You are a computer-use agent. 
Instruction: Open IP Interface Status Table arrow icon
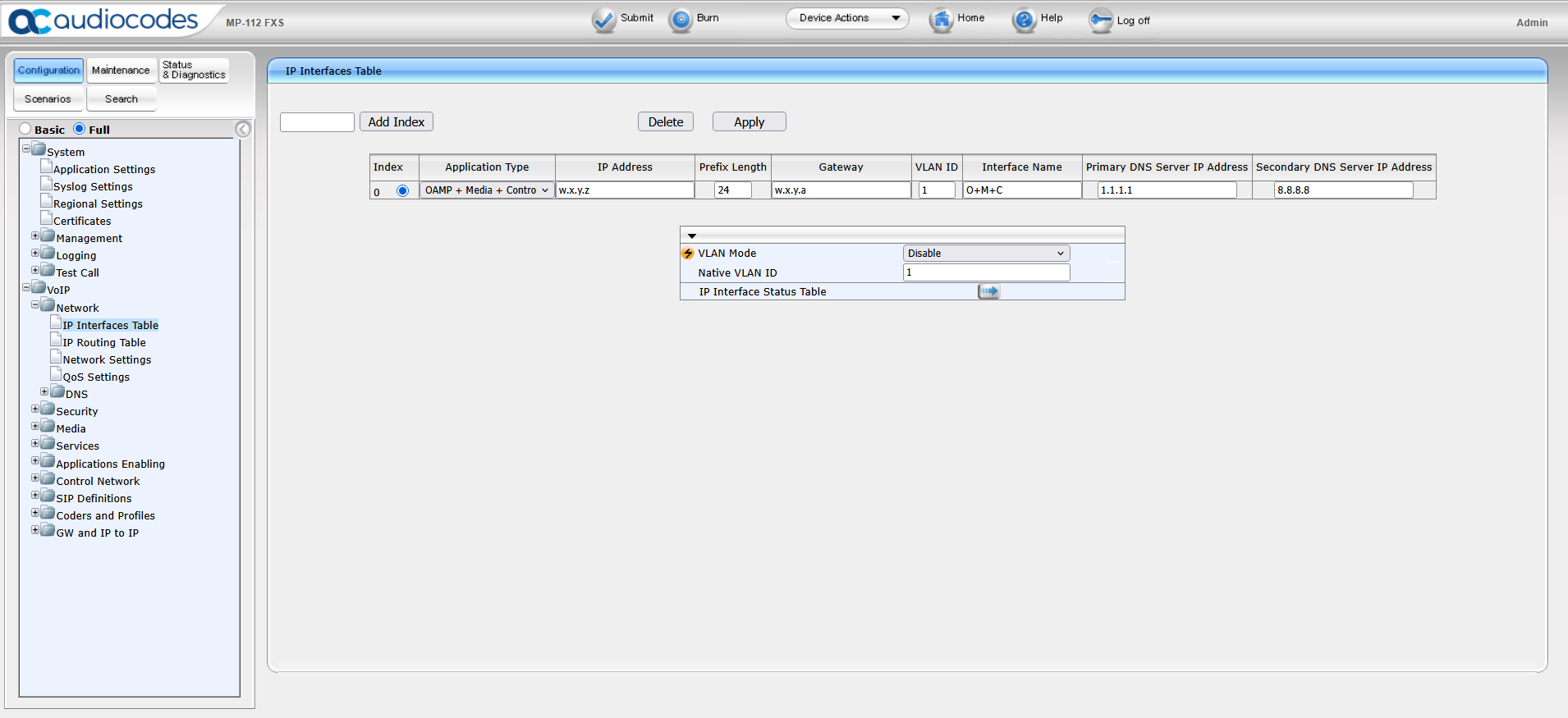pos(988,291)
